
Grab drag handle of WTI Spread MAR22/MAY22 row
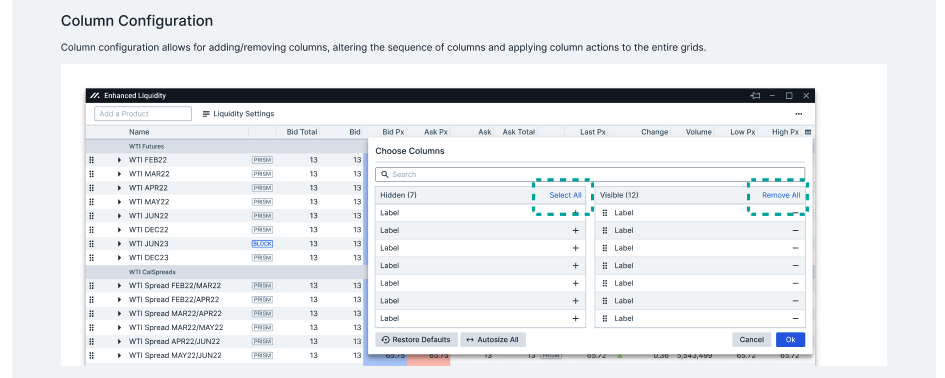[92, 327]
